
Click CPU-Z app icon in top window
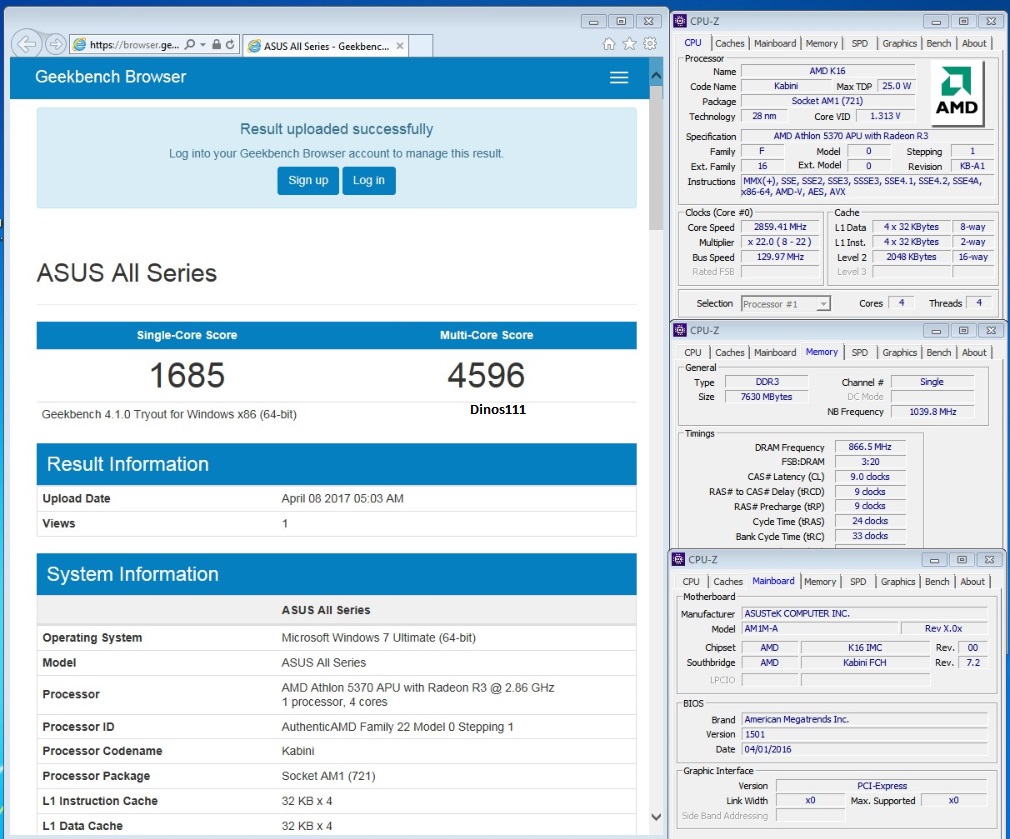tap(680, 21)
